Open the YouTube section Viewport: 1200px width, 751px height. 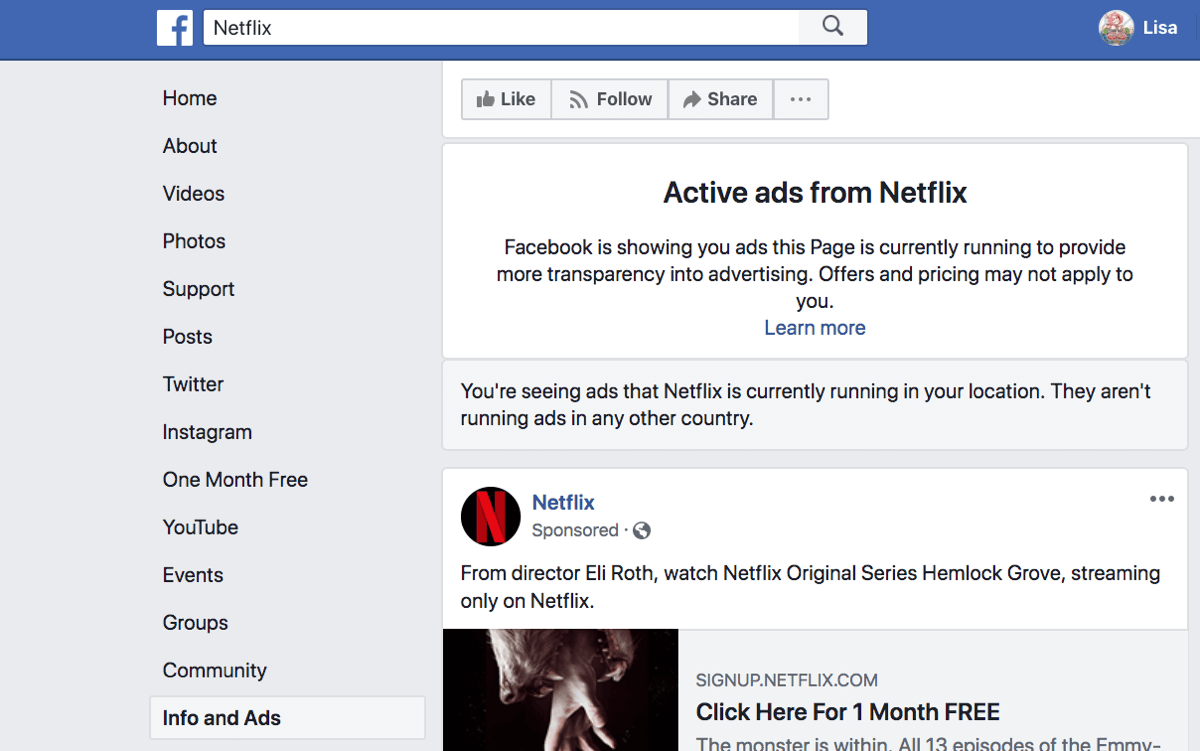pyautogui.click(x=201, y=527)
